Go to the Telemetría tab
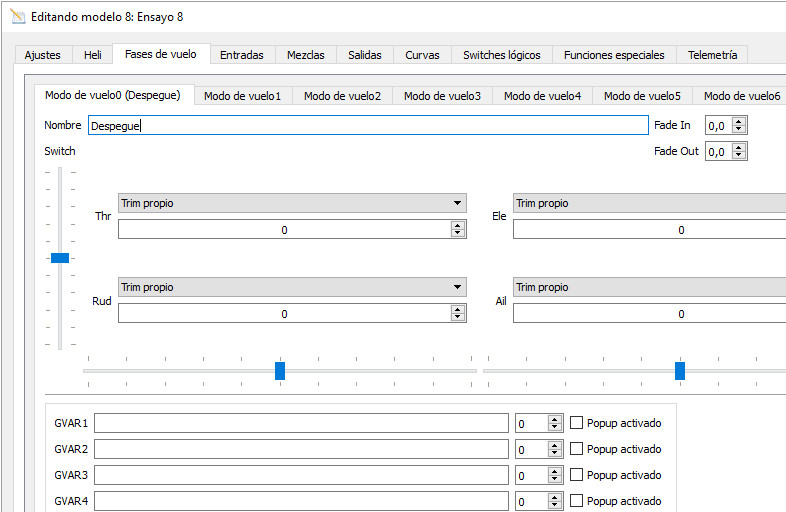786x512 pixels. click(x=712, y=55)
